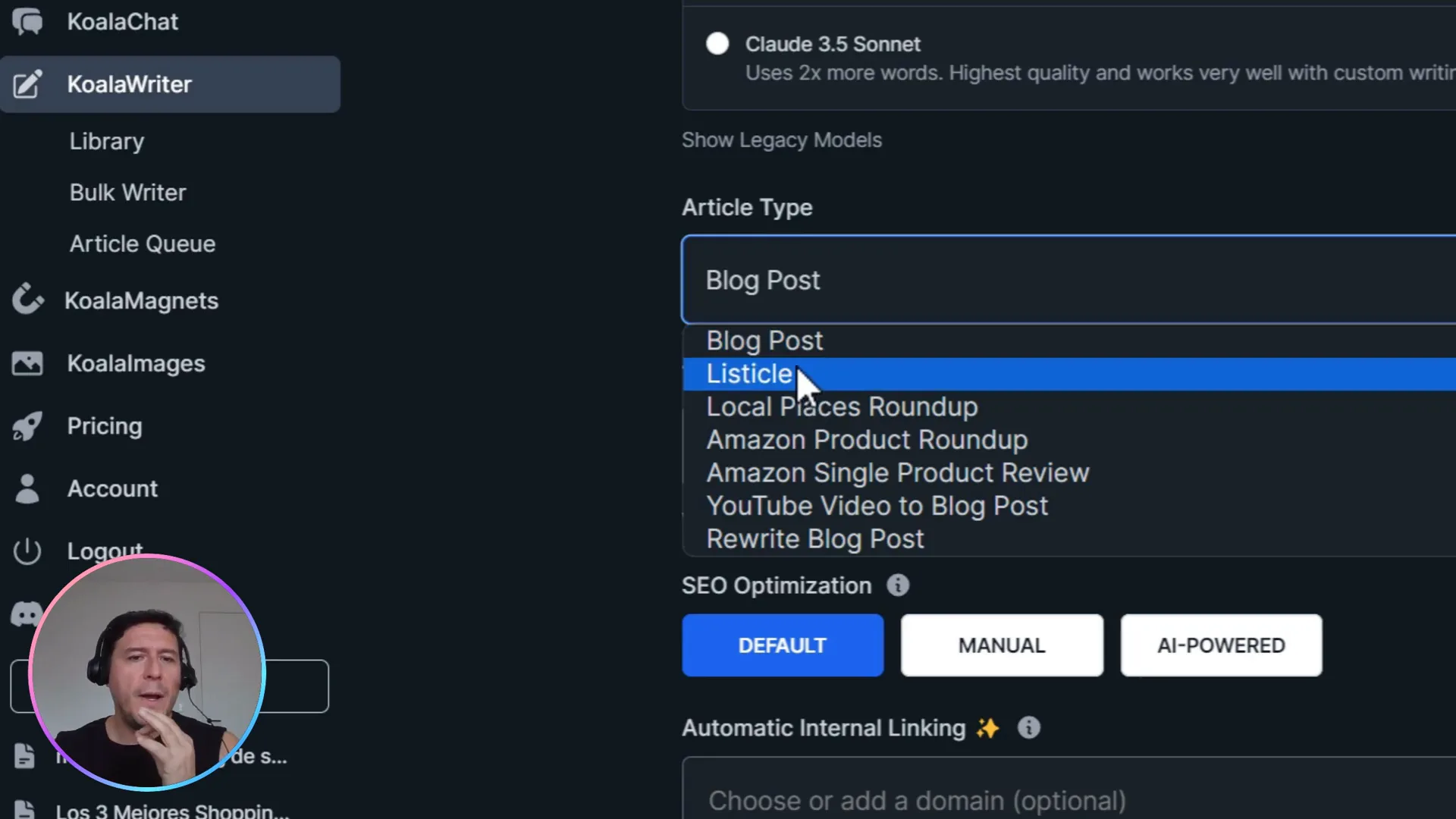Screen dimensions: 1456x819
Task: Click document icon beside Los 3 Mejores Shoppin
Action: [24, 810]
